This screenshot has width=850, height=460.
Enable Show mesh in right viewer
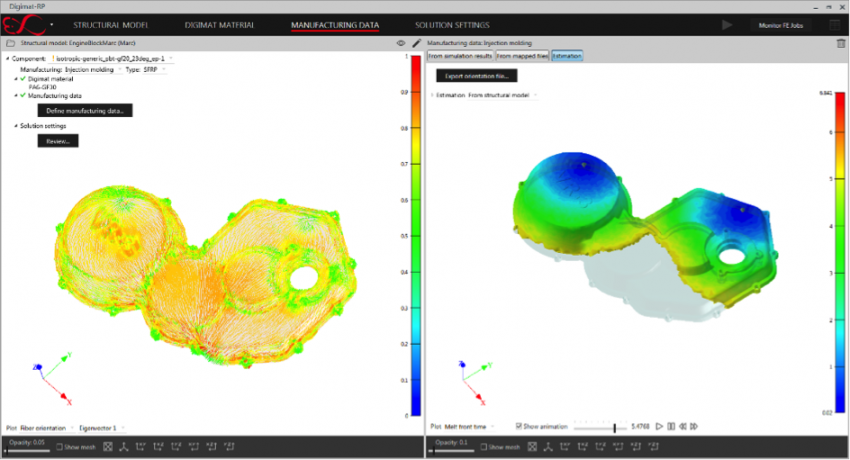click(x=484, y=447)
